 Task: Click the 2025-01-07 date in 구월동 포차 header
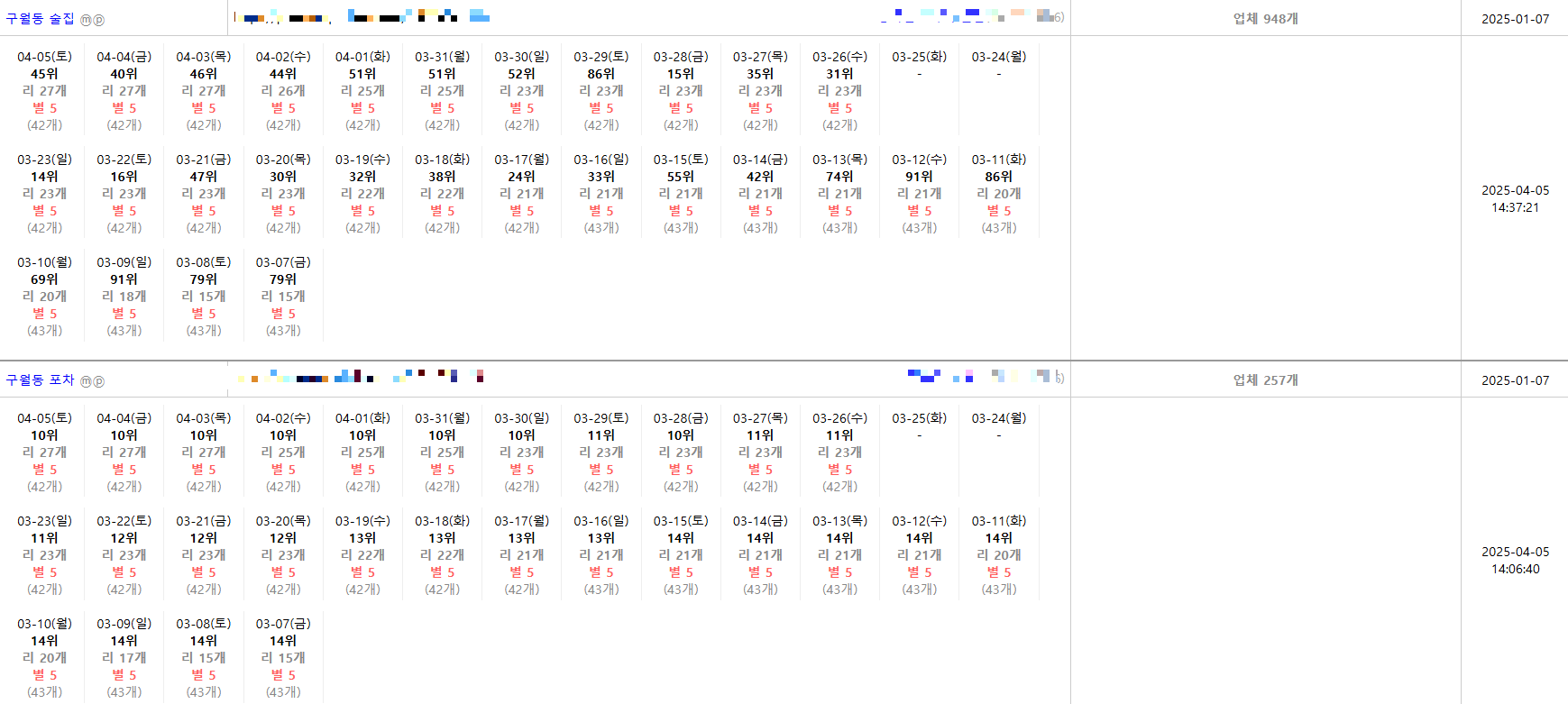(1516, 380)
